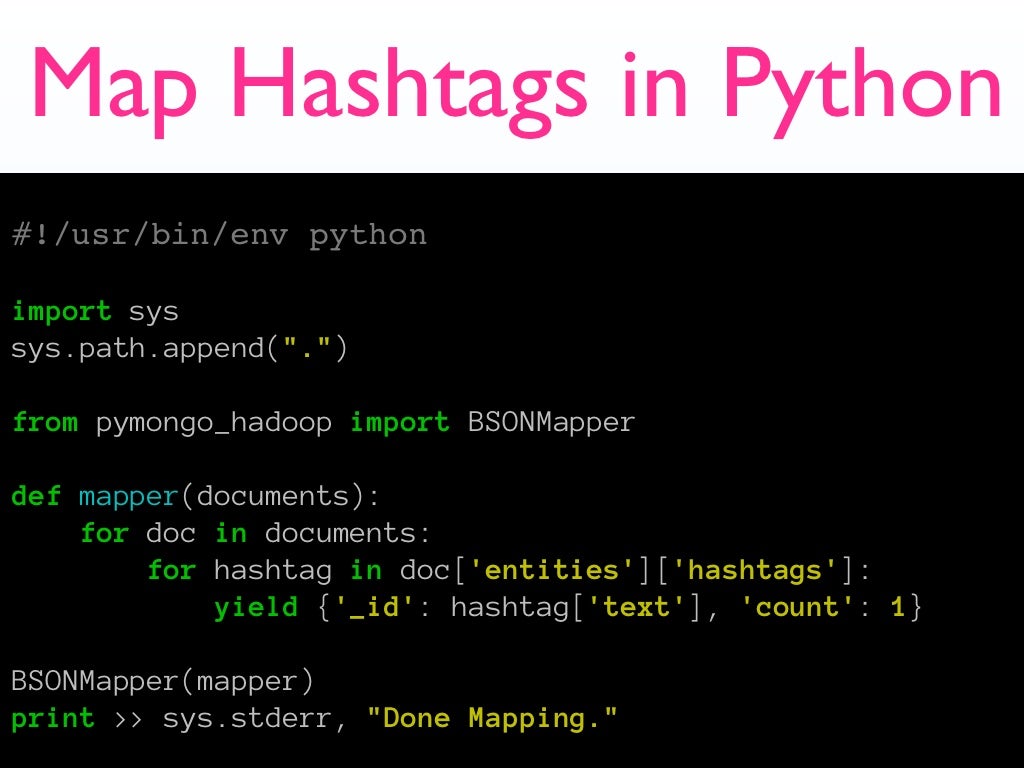The width and height of the screenshot is (1024, 768).
Task: Click the line 'import sys'
Action: click(x=95, y=312)
